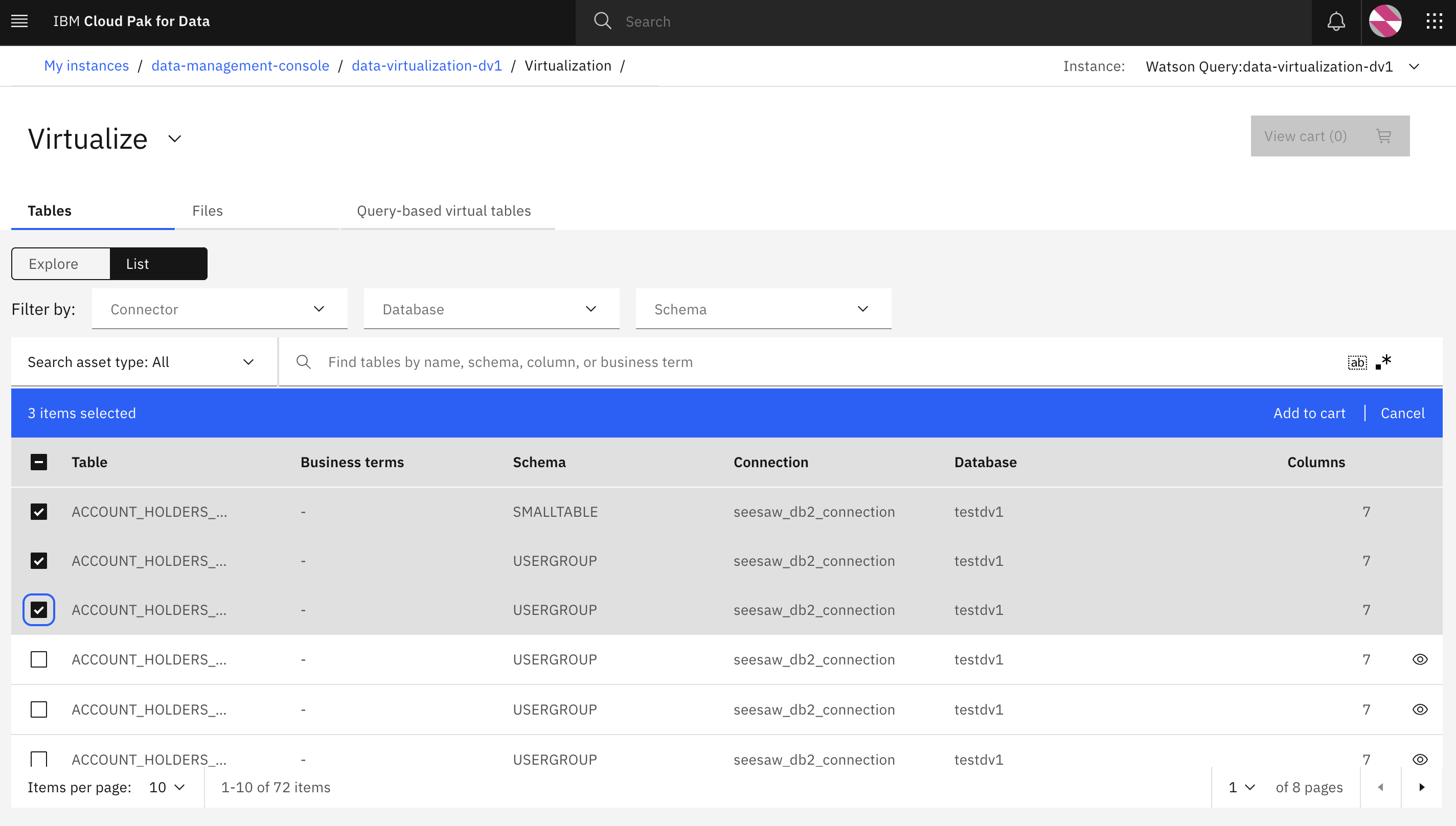
Task: Open the Database filter dropdown
Action: 491,309
